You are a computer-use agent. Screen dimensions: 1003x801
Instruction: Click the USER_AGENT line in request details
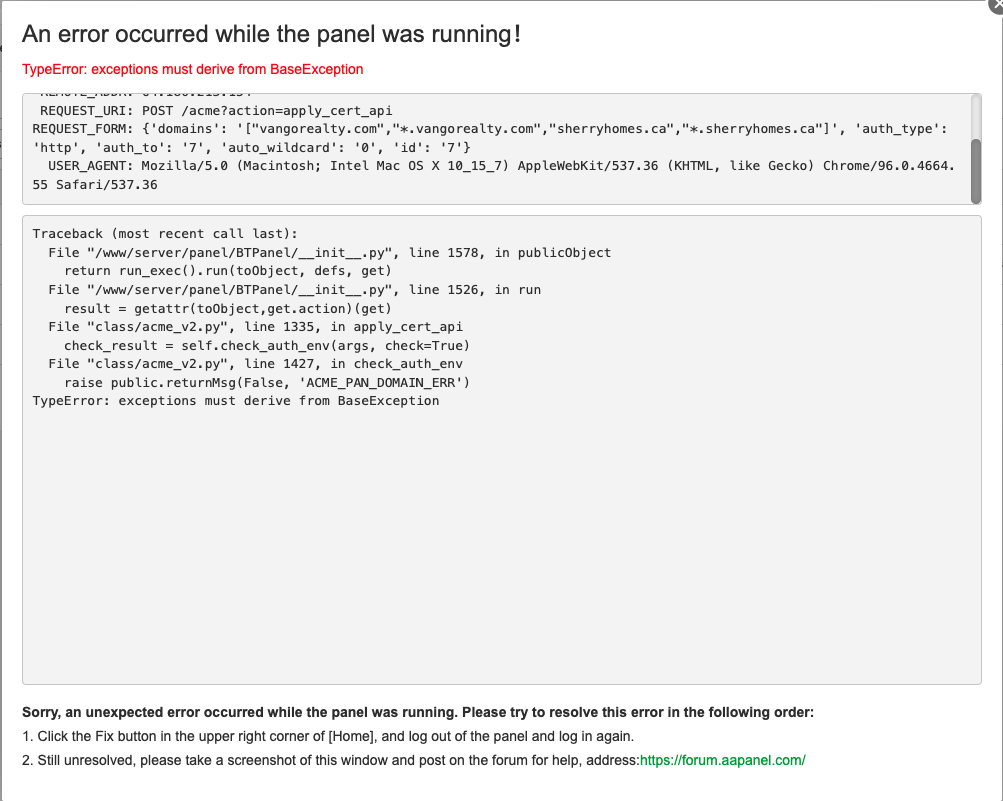coord(500,166)
